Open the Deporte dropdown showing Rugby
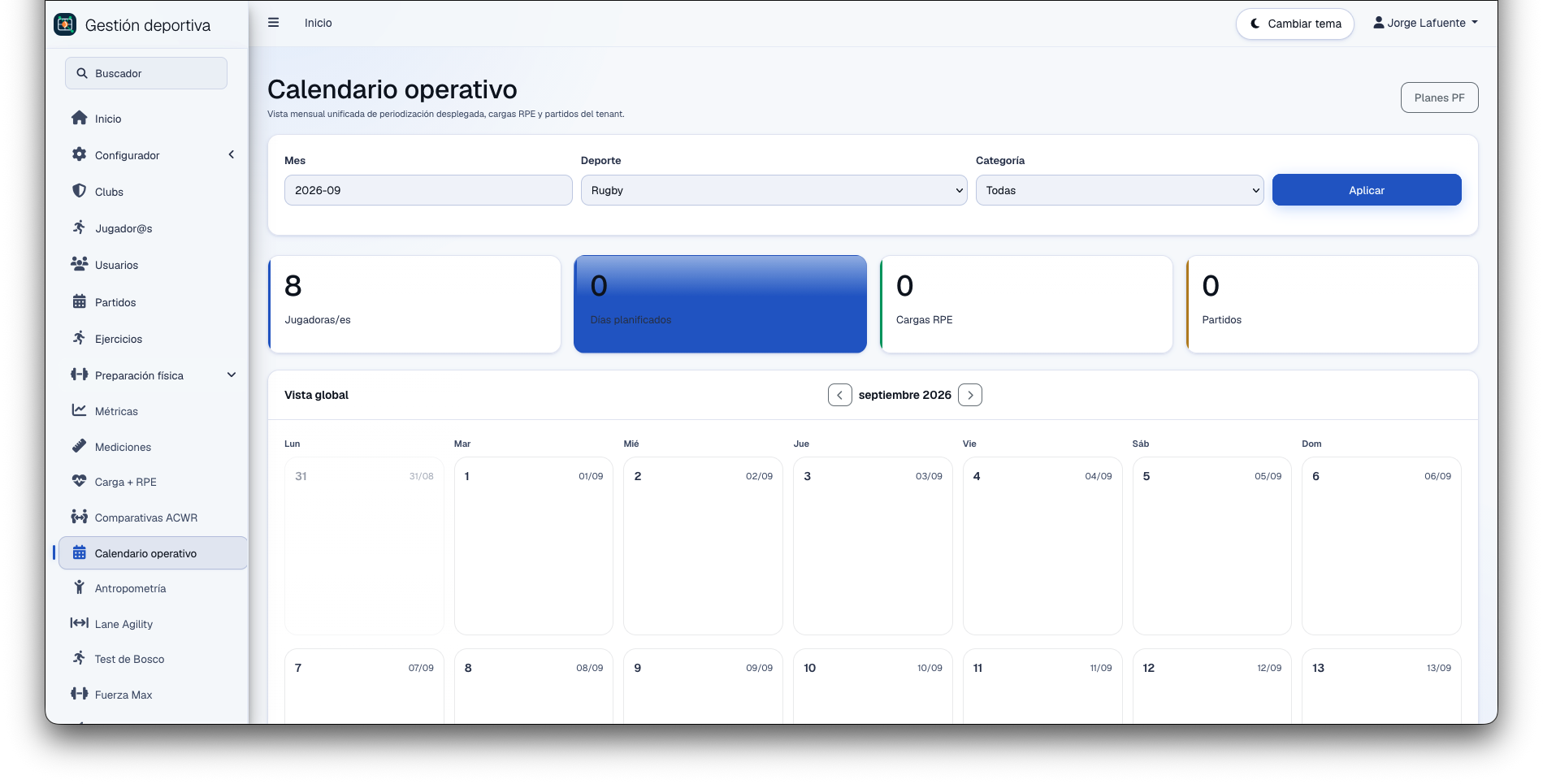Image resolution: width=1543 pixels, height=784 pixels. click(x=774, y=190)
